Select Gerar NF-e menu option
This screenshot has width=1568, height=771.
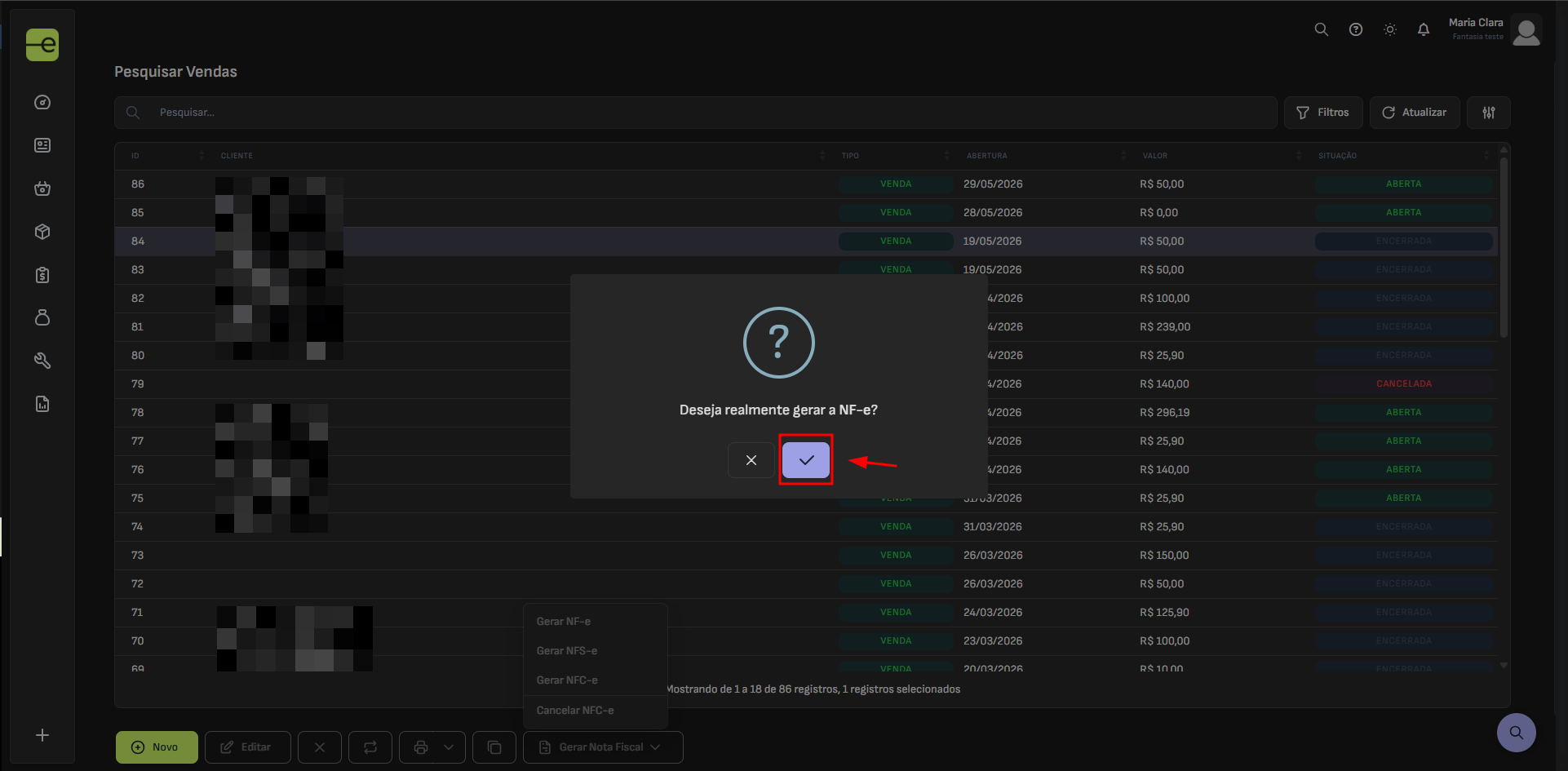tap(596, 622)
